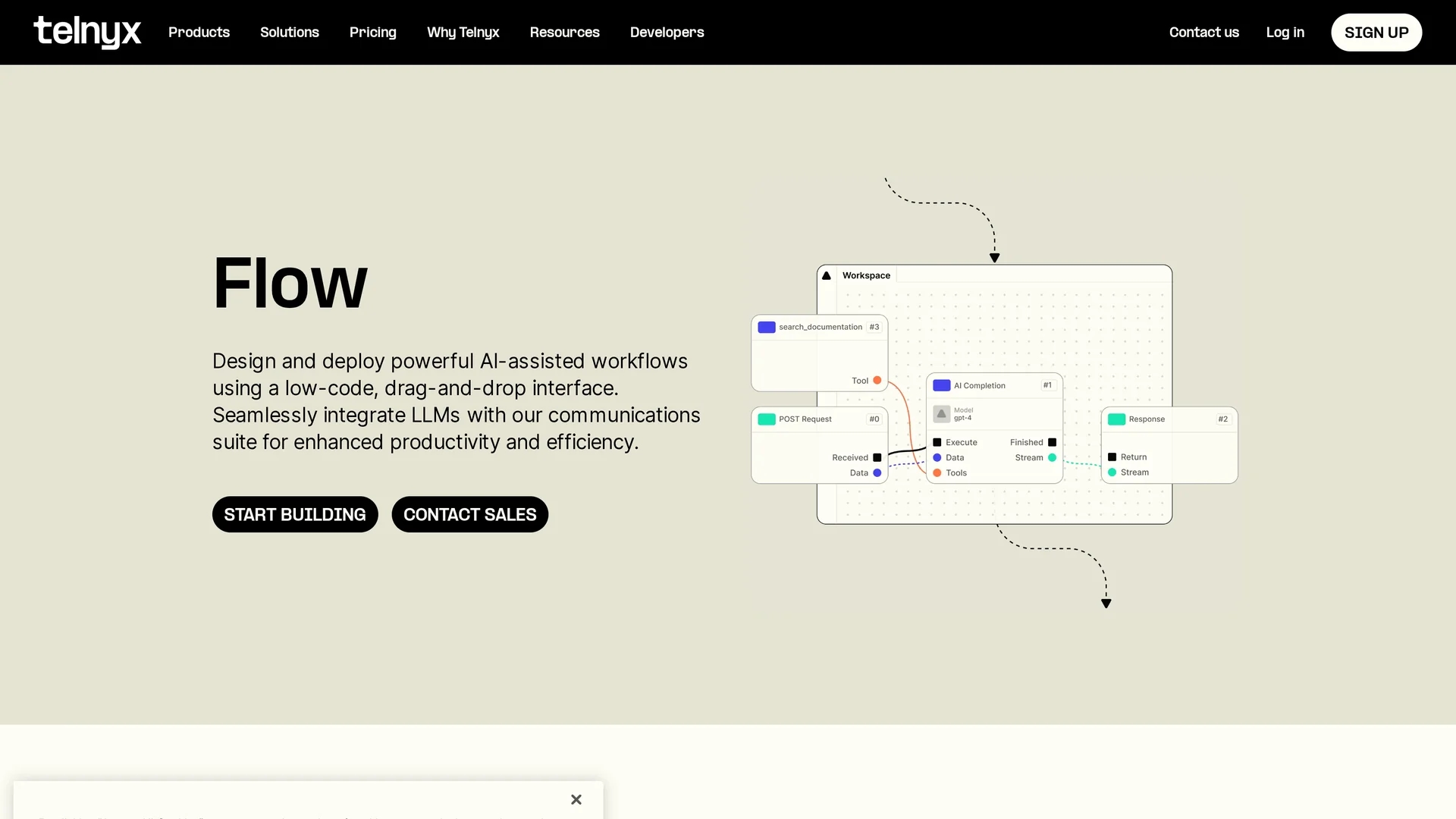Click the blue search_documentation node icon
1456x819 pixels.
click(767, 327)
